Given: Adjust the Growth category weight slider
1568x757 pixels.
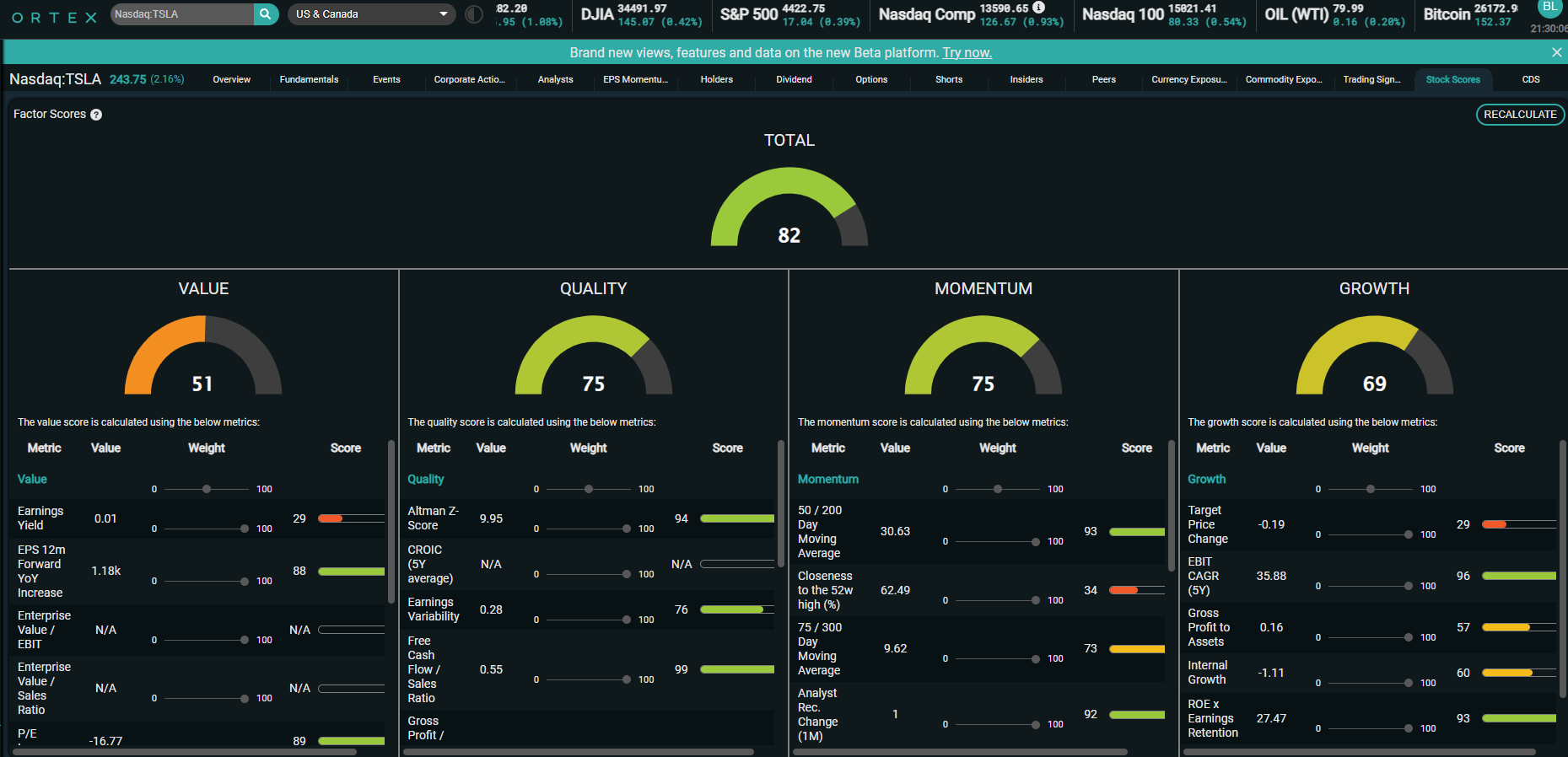Looking at the screenshot, I should [x=1371, y=489].
